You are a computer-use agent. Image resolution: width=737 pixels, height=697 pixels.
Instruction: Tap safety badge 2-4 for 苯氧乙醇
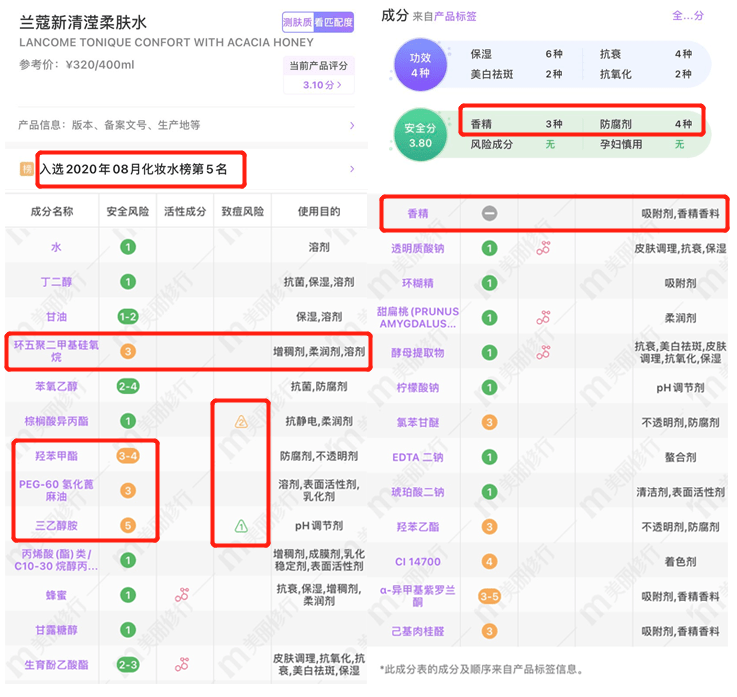click(x=128, y=386)
